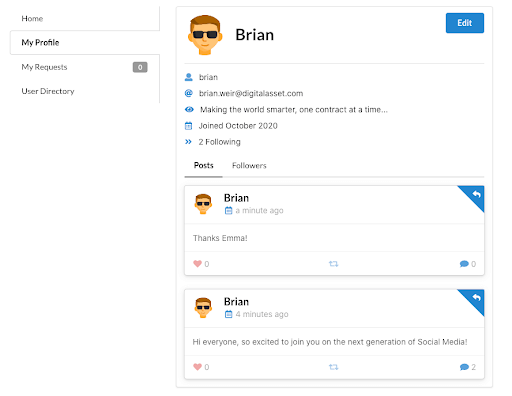Click the user icon beside brian
The height and width of the screenshot is (396, 512).
tap(189, 77)
